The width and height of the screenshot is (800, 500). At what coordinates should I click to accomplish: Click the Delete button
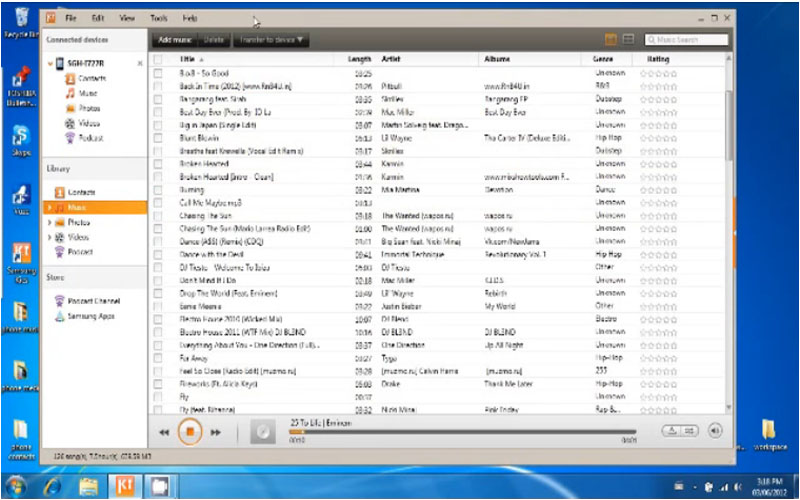(214, 40)
